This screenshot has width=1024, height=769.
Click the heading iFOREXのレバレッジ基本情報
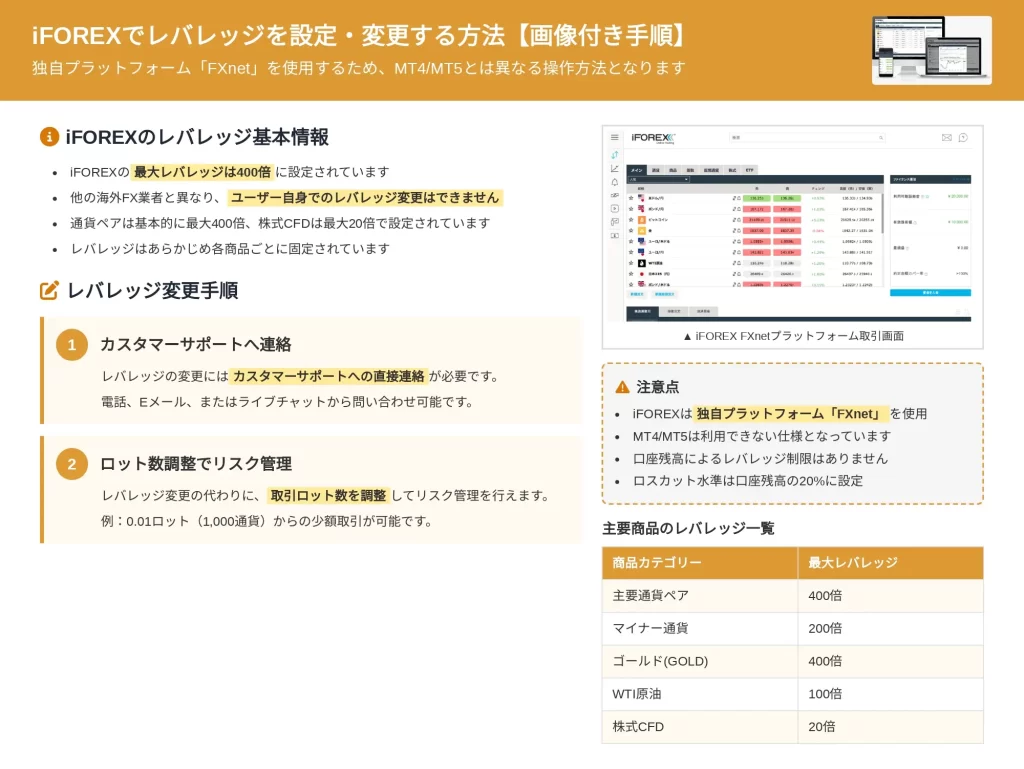pos(197,137)
